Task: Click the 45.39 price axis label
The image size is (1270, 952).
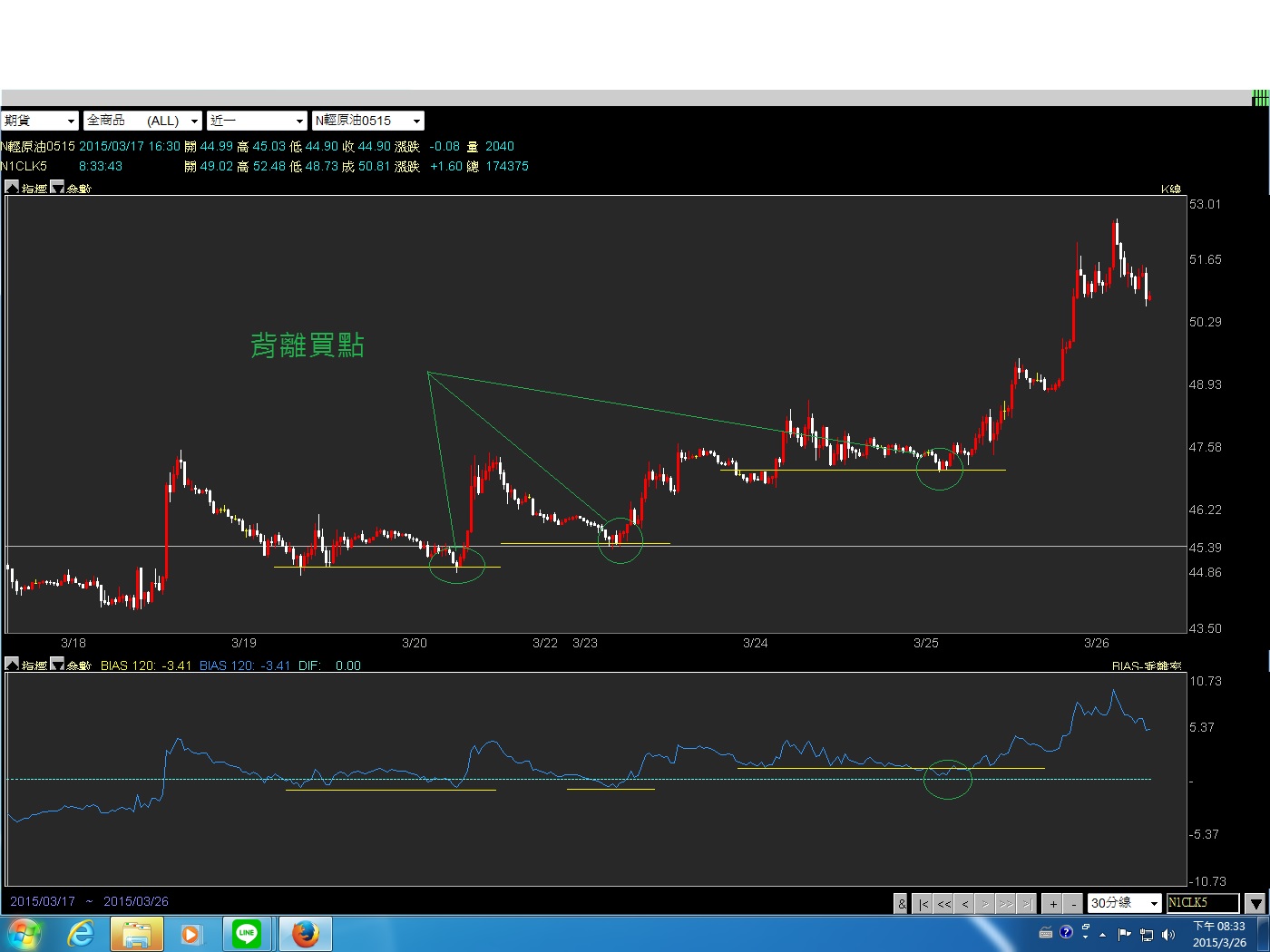Action: [x=1205, y=548]
